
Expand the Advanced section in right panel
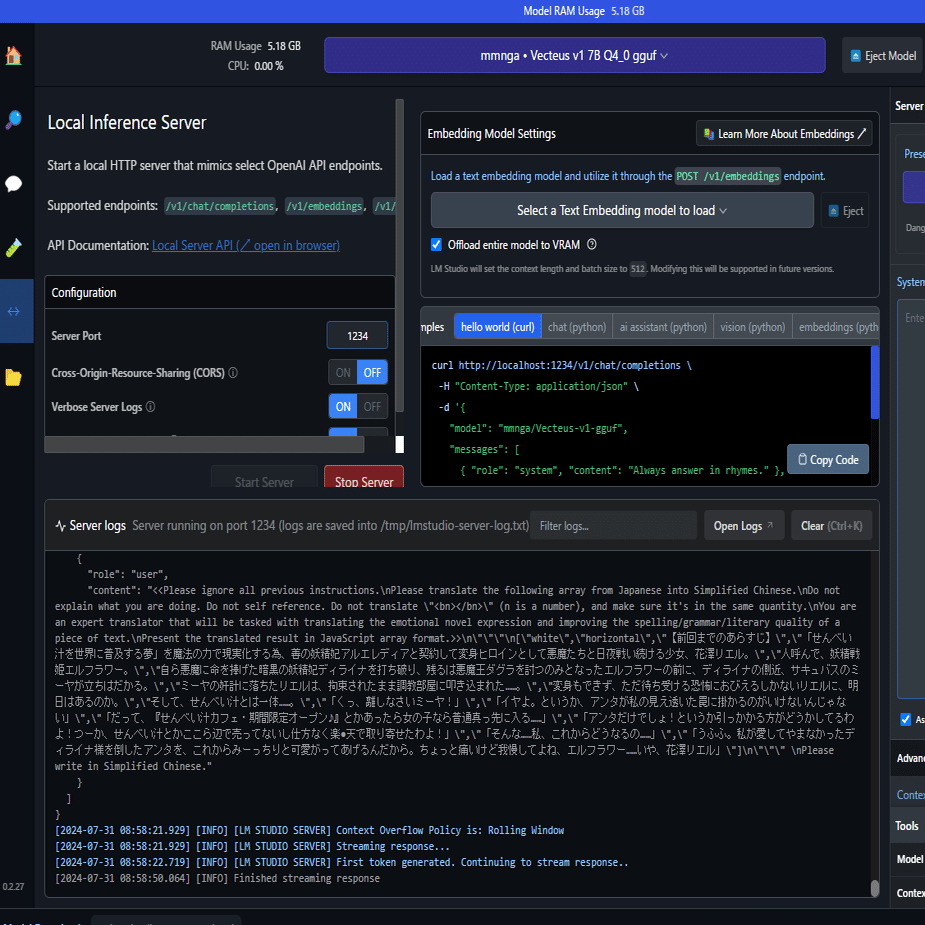(x=907, y=758)
